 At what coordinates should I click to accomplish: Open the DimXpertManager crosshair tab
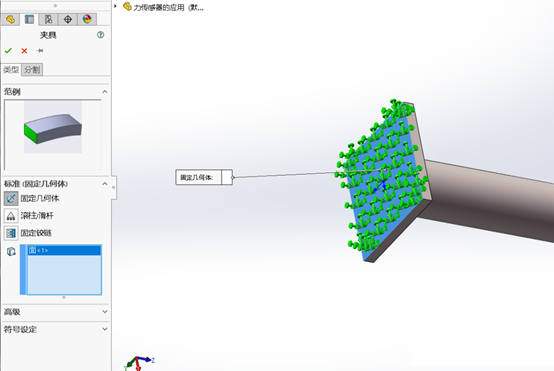(67, 19)
